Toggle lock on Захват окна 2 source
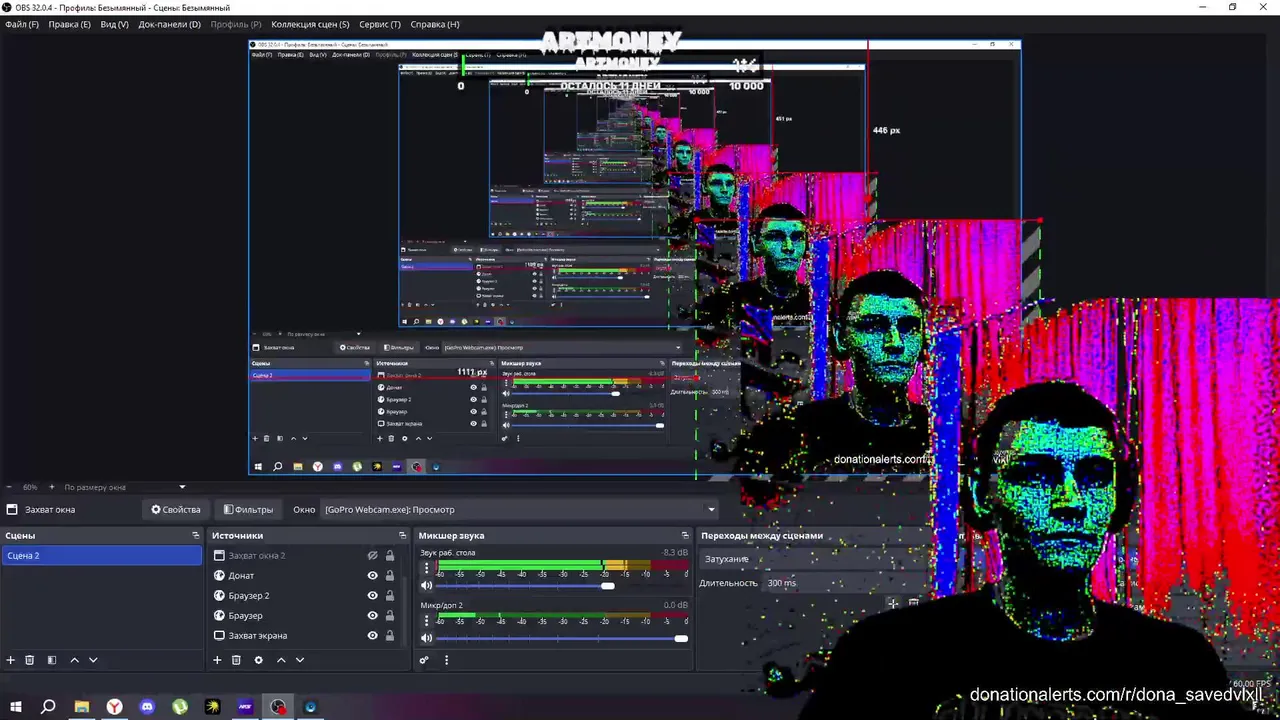This screenshot has height=720, width=1280. tap(390, 556)
